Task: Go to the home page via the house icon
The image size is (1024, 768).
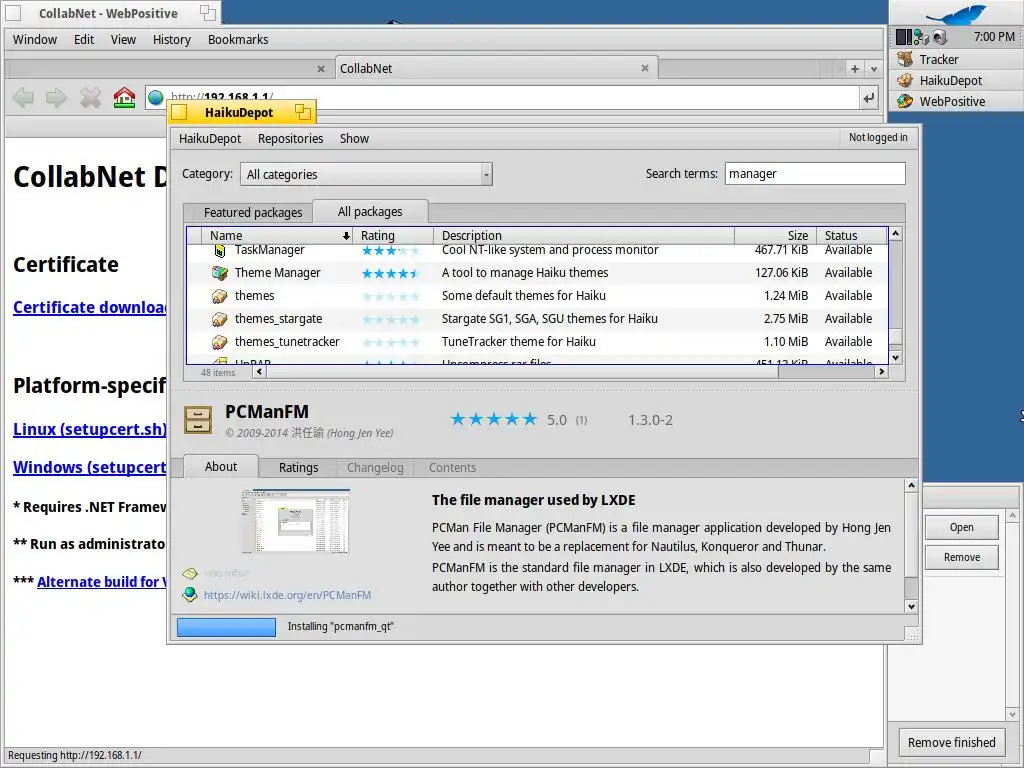Action: [124, 98]
